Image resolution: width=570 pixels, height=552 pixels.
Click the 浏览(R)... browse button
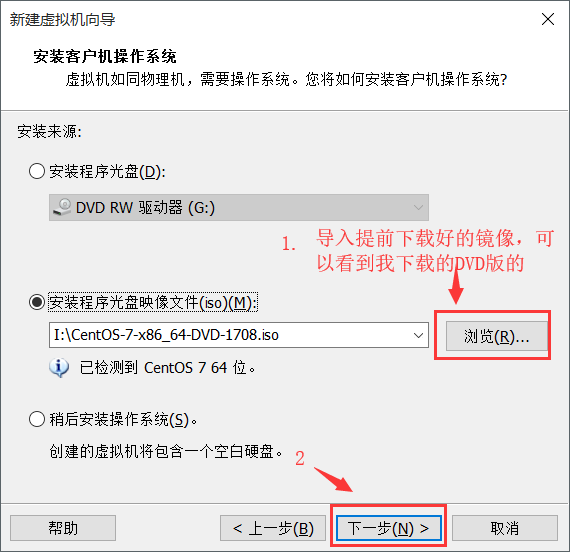pyautogui.click(x=497, y=336)
